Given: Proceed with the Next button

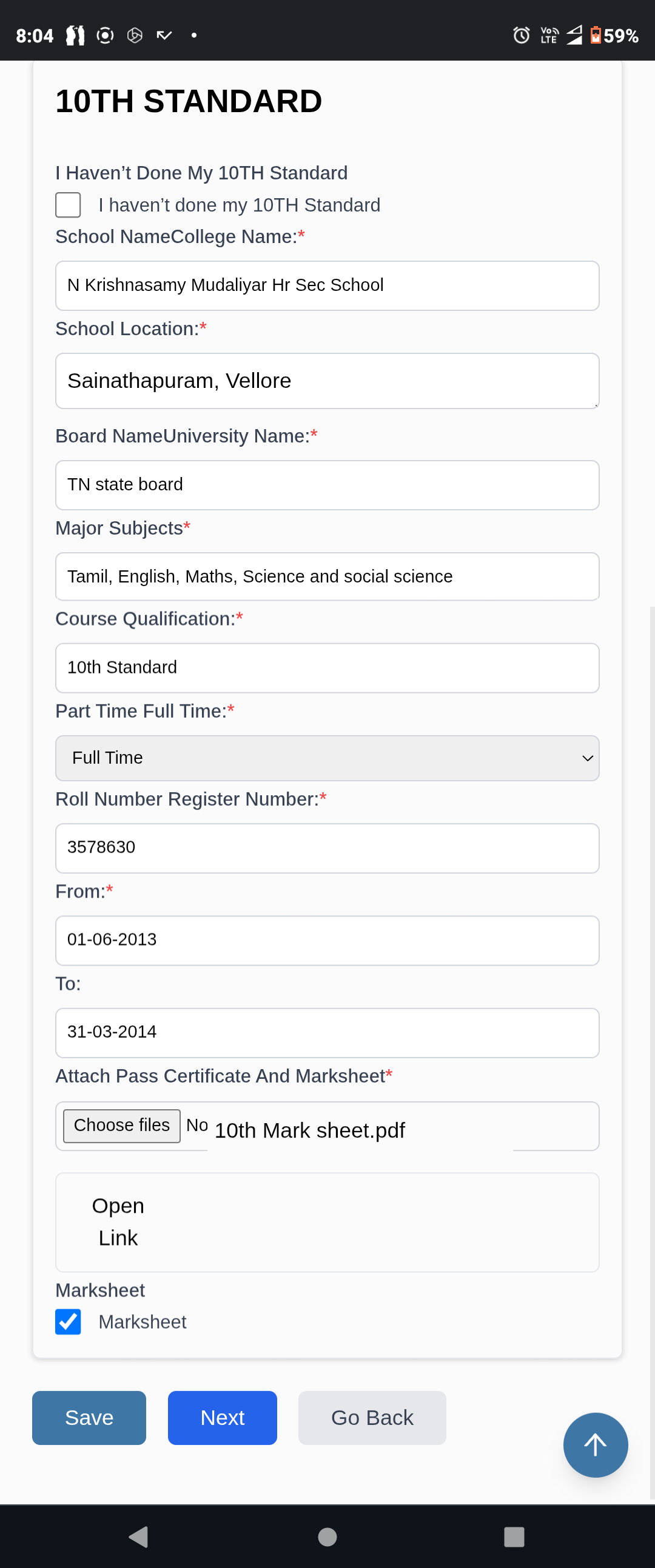Looking at the screenshot, I should [x=223, y=1417].
